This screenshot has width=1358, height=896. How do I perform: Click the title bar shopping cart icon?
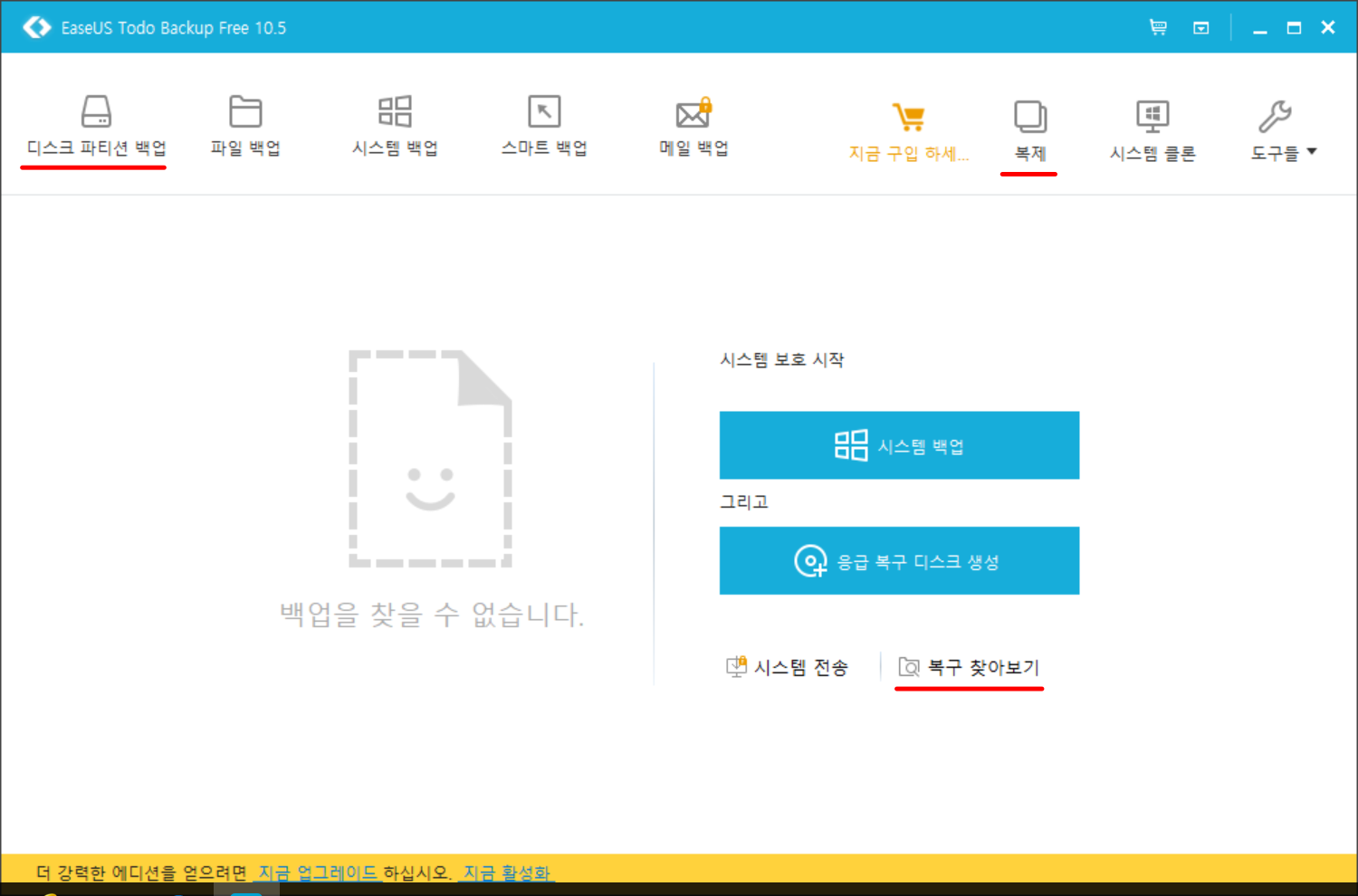point(1158,27)
